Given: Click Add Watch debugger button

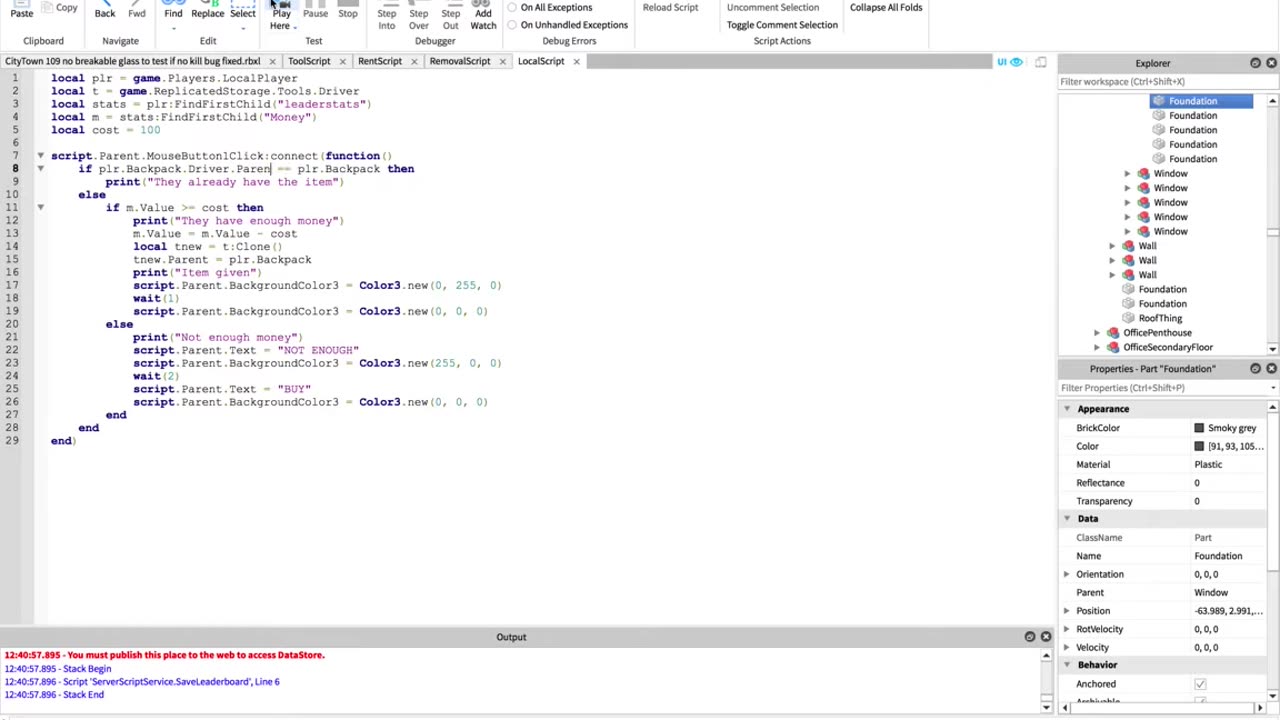Looking at the screenshot, I should [483, 16].
